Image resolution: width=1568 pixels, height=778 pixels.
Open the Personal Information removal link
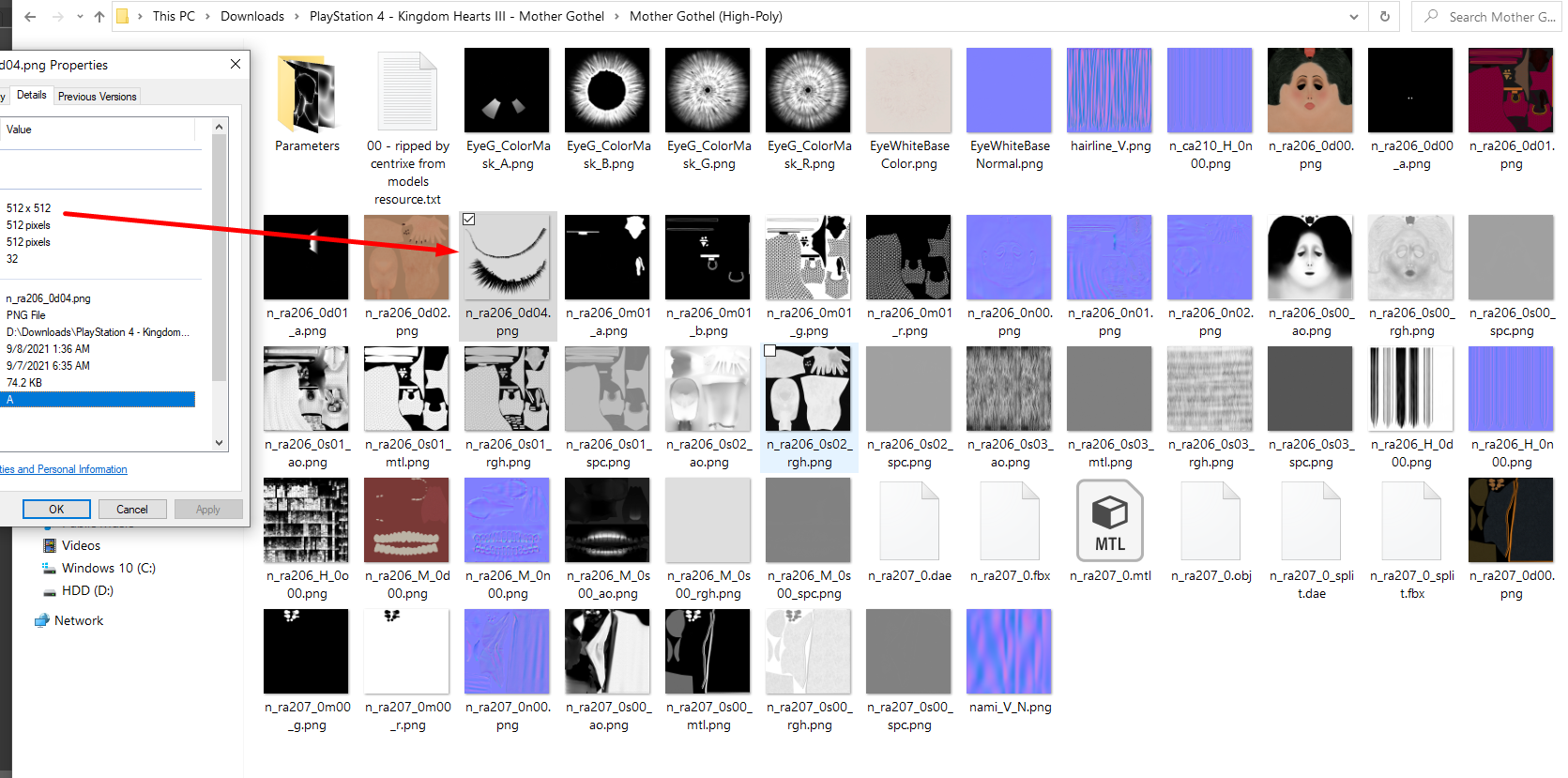click(x=64, y=469)
